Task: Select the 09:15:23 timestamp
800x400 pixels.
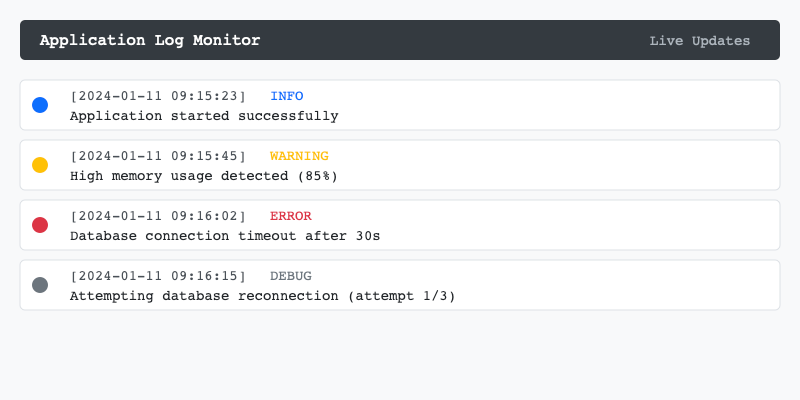Action: click(x=158, y=96)
